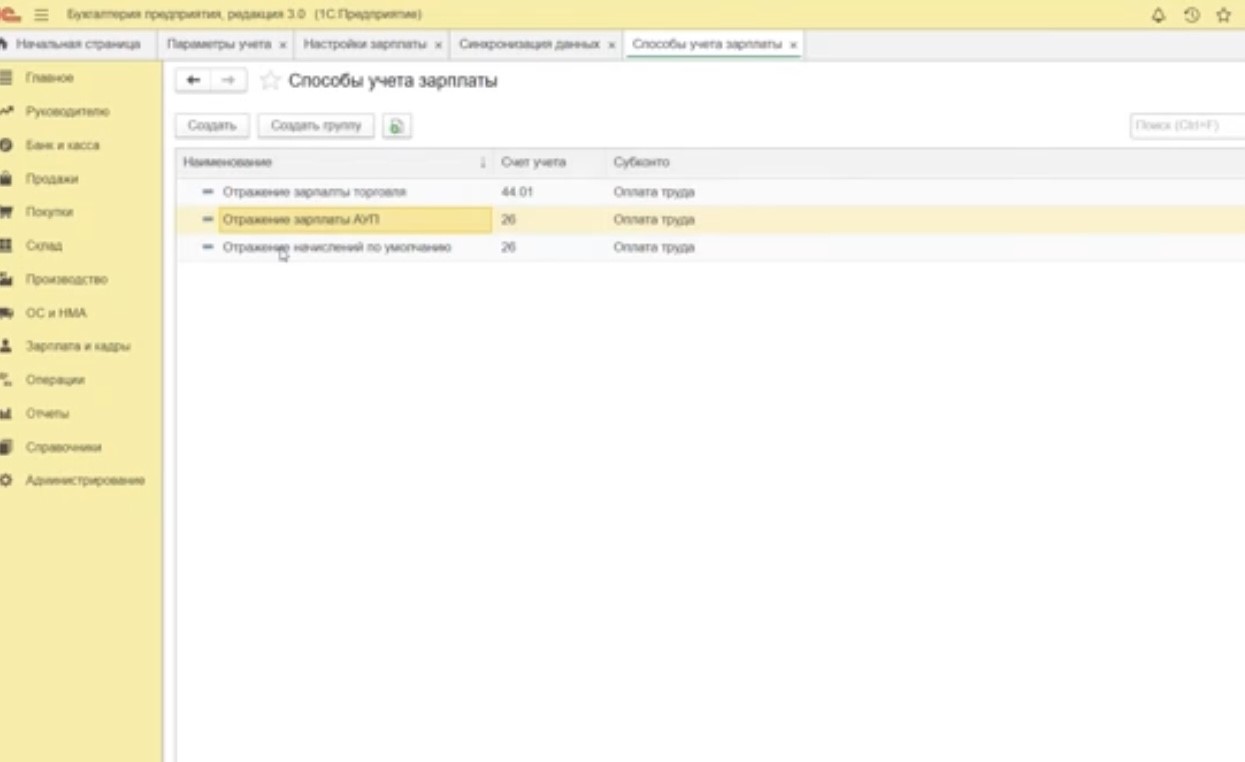
Task: Open the history clock icon
Action: click(x=1191, y=15)
